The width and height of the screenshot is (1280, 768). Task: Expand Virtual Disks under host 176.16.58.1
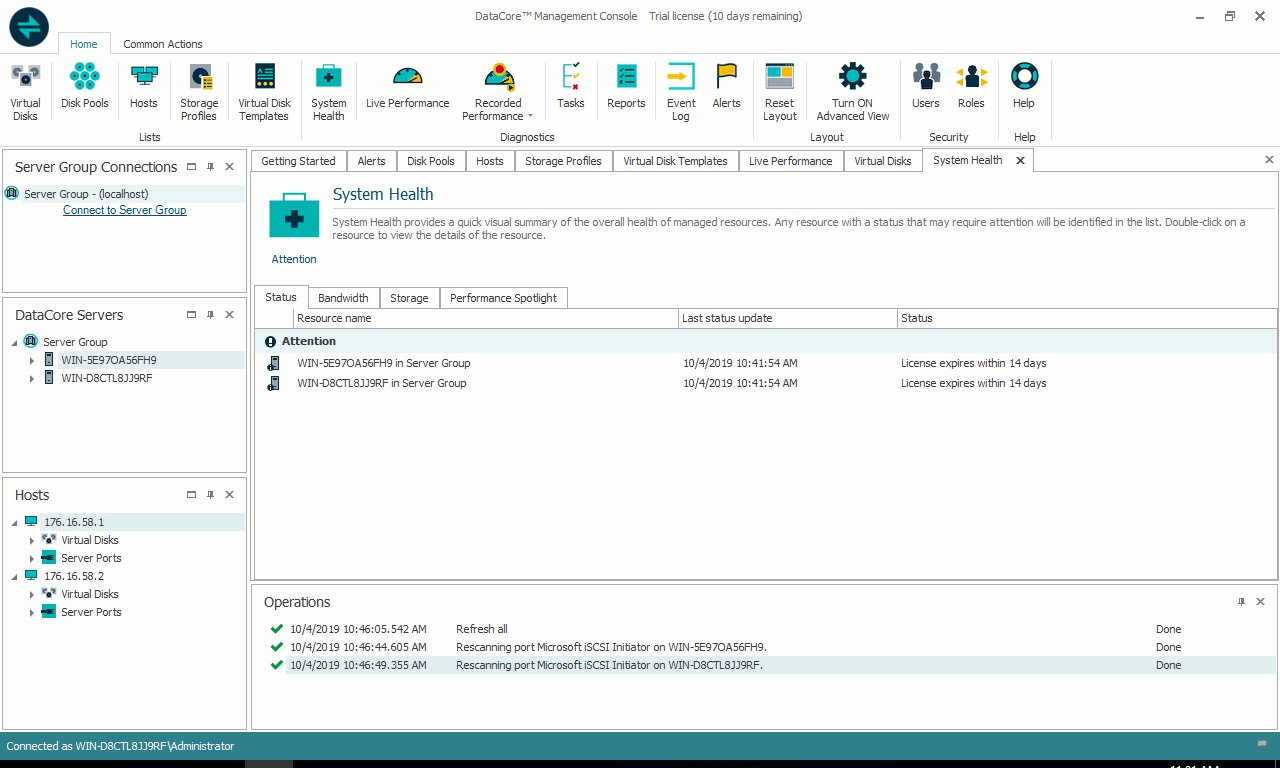click(x=32, y=540)
